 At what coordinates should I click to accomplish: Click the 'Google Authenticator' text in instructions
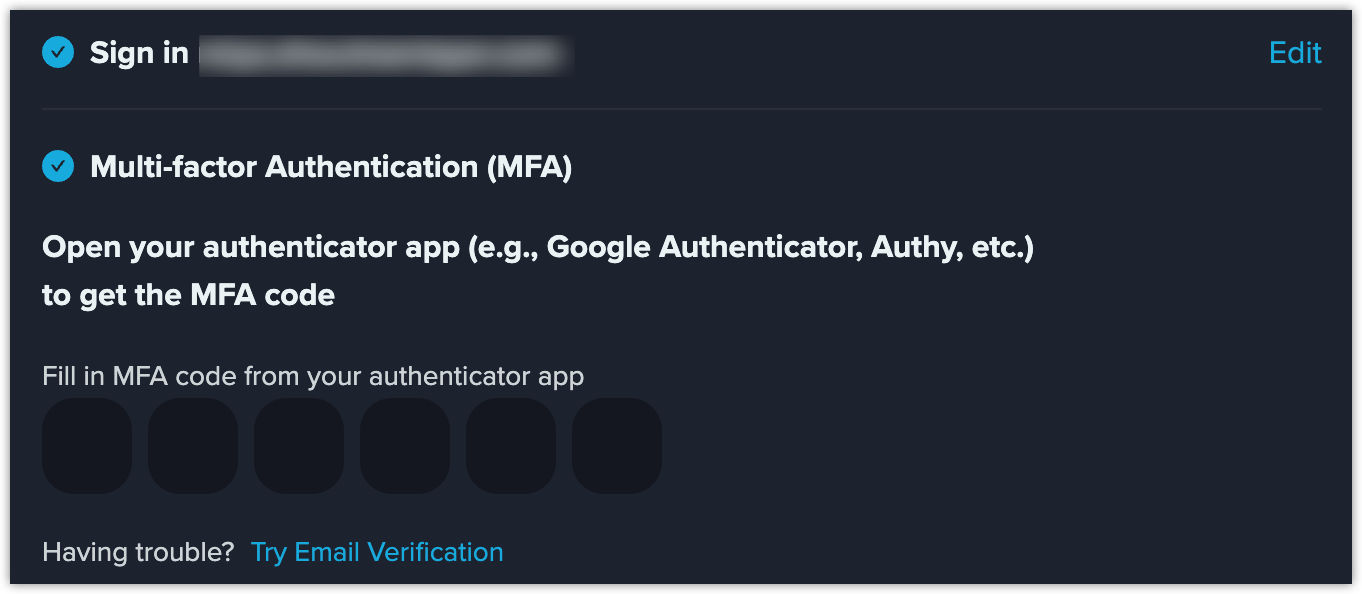click(704, 247)
